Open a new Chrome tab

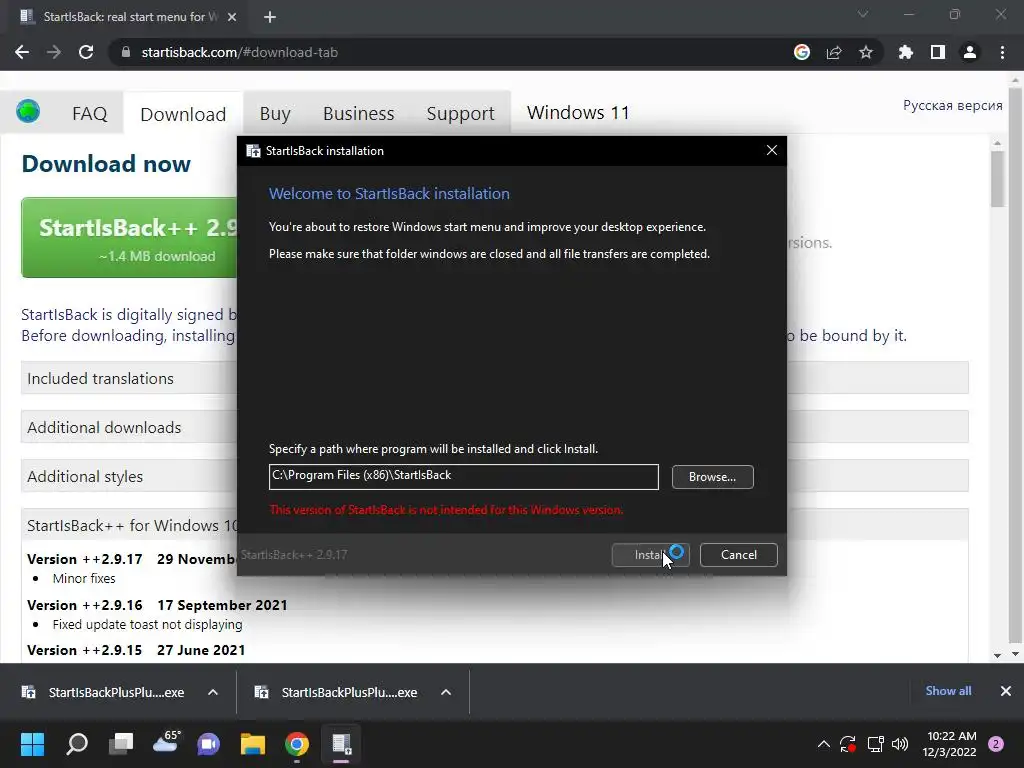pos(270,17)
